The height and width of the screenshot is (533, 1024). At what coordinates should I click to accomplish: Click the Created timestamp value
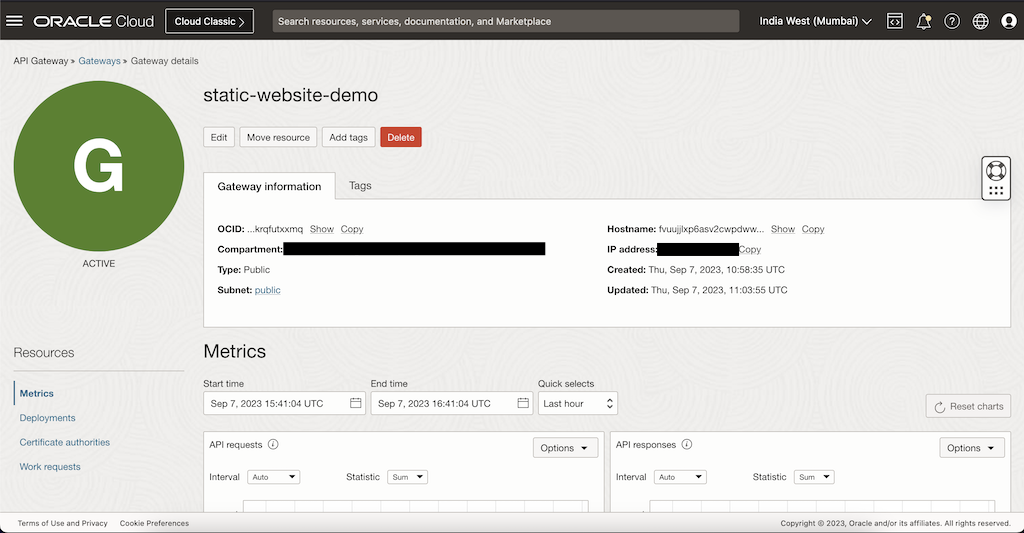pos(716,270)
